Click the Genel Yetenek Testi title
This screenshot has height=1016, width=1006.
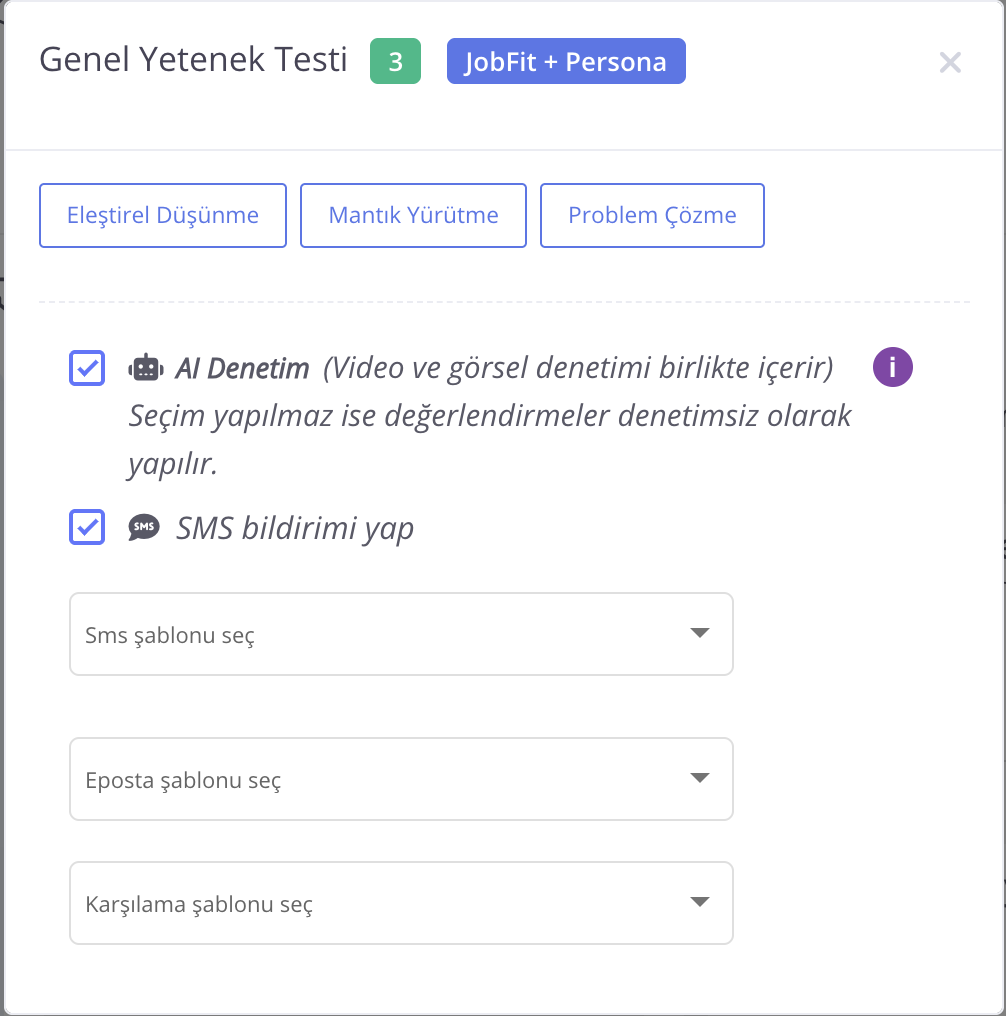tap(193, 61)
